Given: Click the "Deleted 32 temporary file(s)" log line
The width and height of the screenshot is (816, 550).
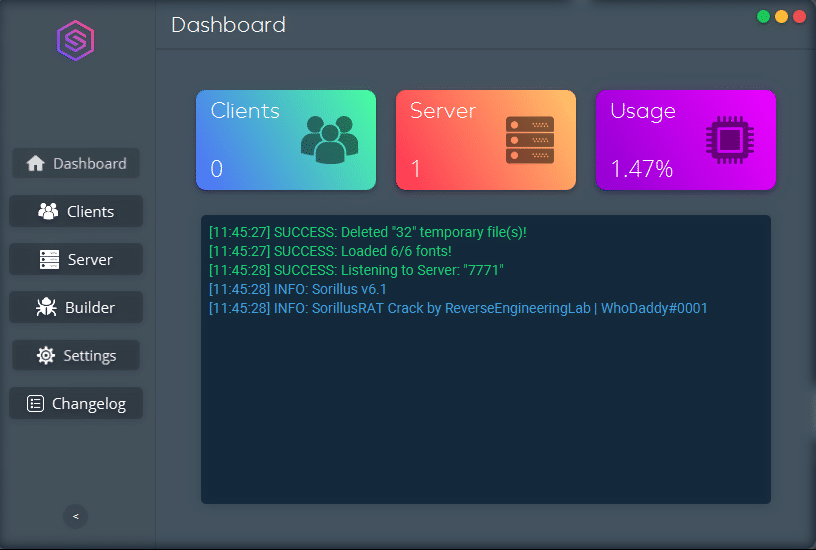Looking at the screenshot, I should pyautogui.click(x=367, y=232).
